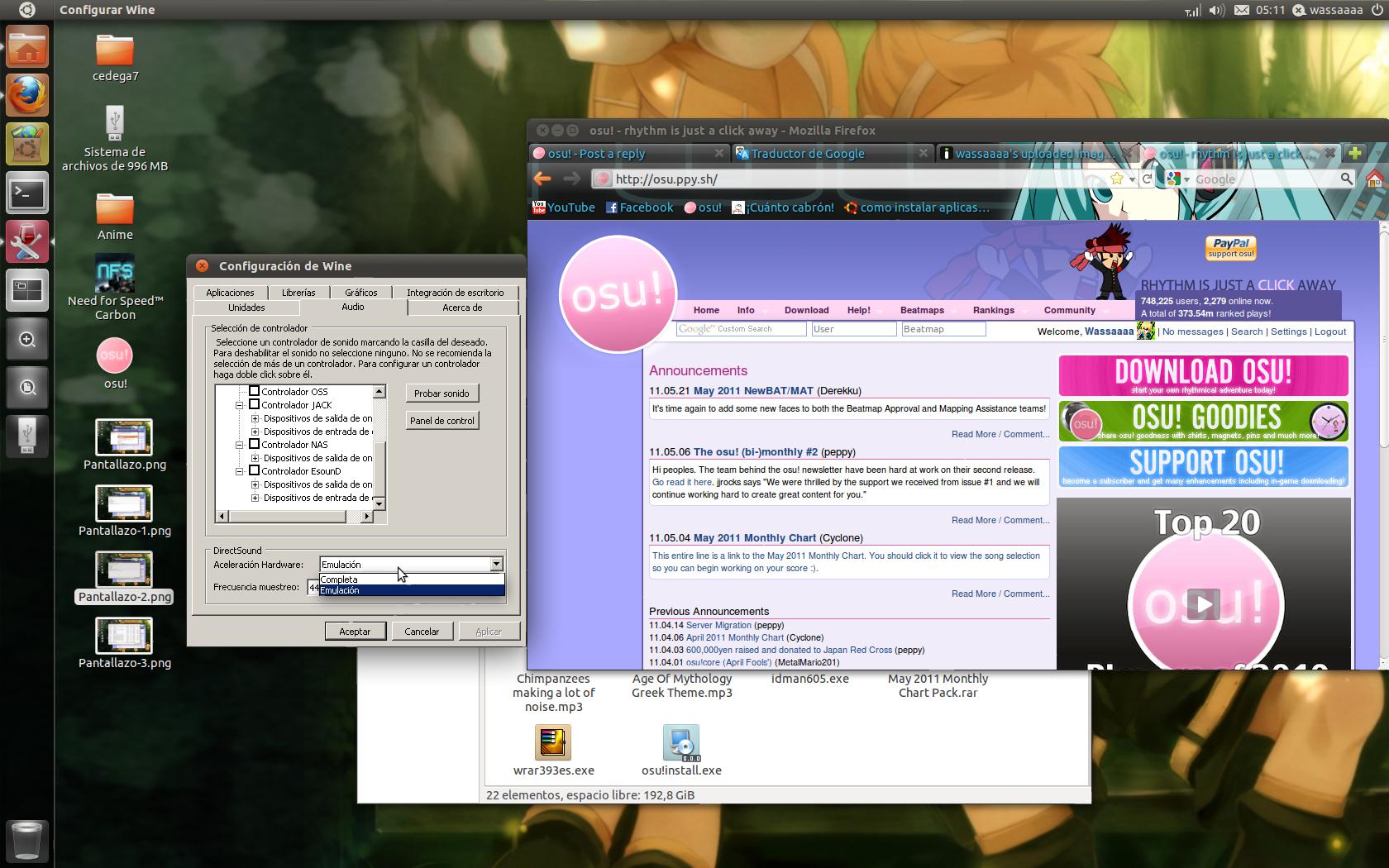This screenshot has height=868, width=1389.
Task: Open the Trash in the launcher
Action: 26,841
